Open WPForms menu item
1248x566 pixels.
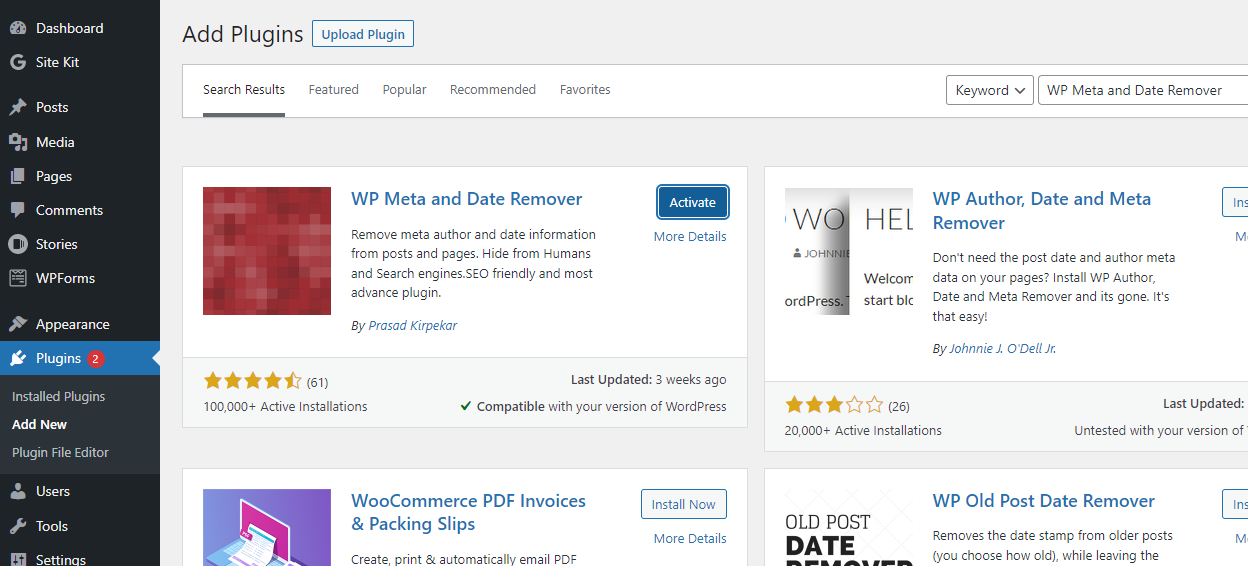[x=80, y=278]
